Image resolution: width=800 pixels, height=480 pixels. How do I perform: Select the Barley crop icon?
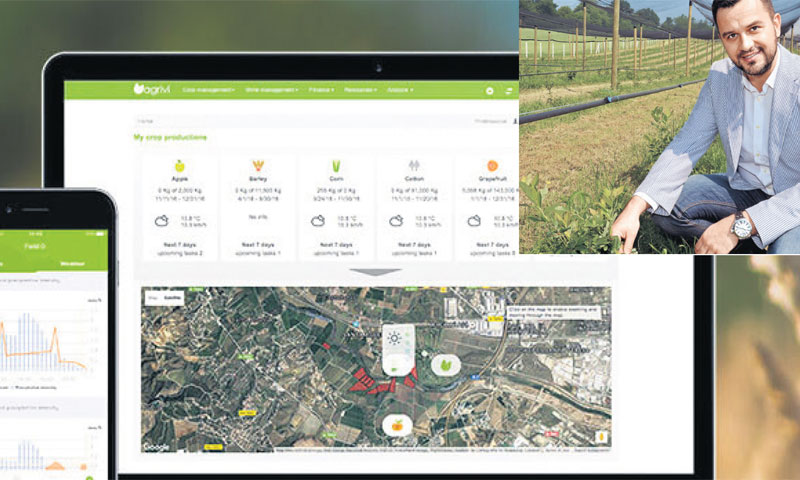point(257,165)
